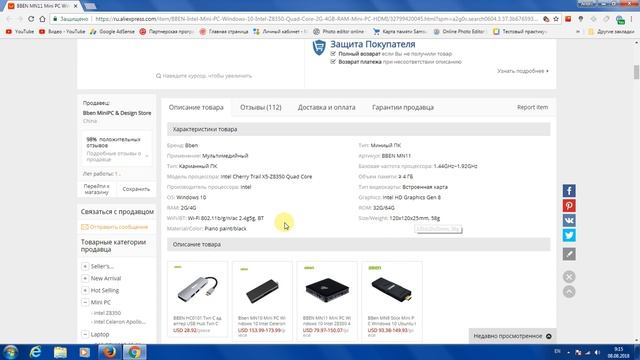This screenshot has height=360, width=640.
Task: Click Перейти к магазину button
Action: (97, 189)
